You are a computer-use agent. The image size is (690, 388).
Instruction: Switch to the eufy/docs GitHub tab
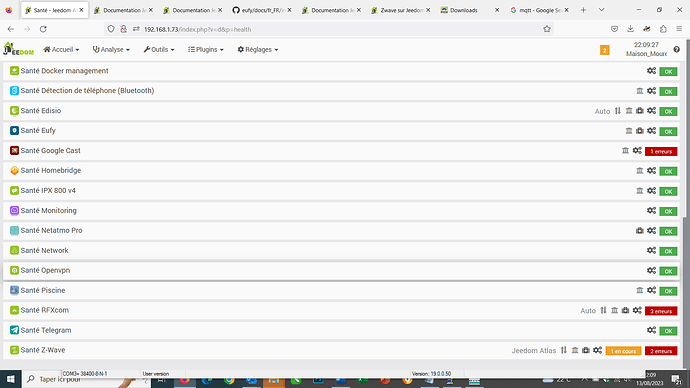pyautogui.click(x=261, y=10)
